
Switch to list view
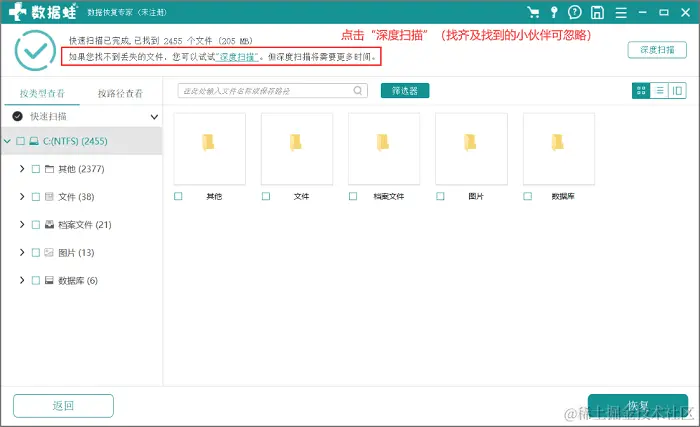659,91
